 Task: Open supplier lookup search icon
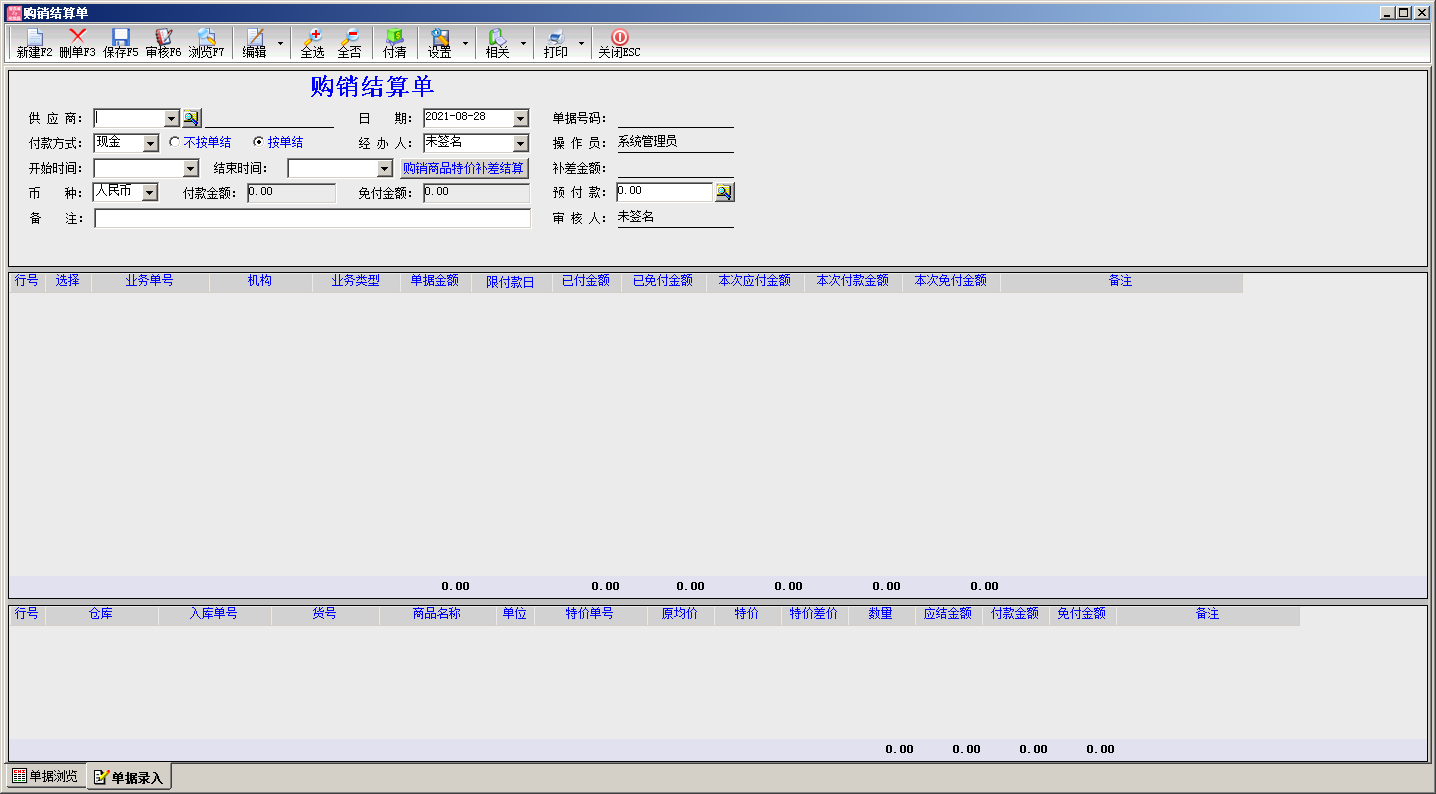click(x=191, y=118)
